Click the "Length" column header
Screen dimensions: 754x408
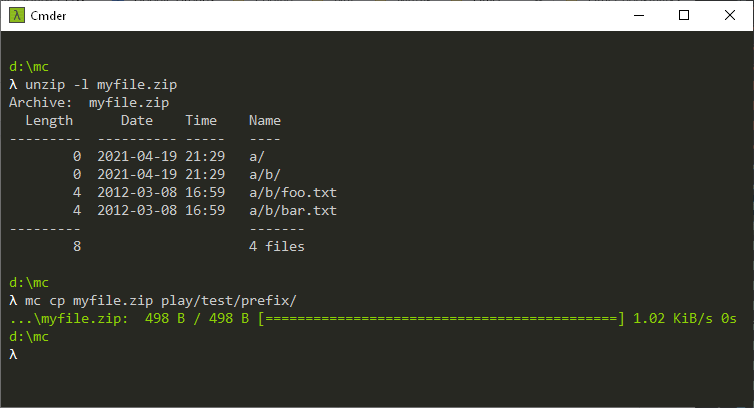pos(49,120)
